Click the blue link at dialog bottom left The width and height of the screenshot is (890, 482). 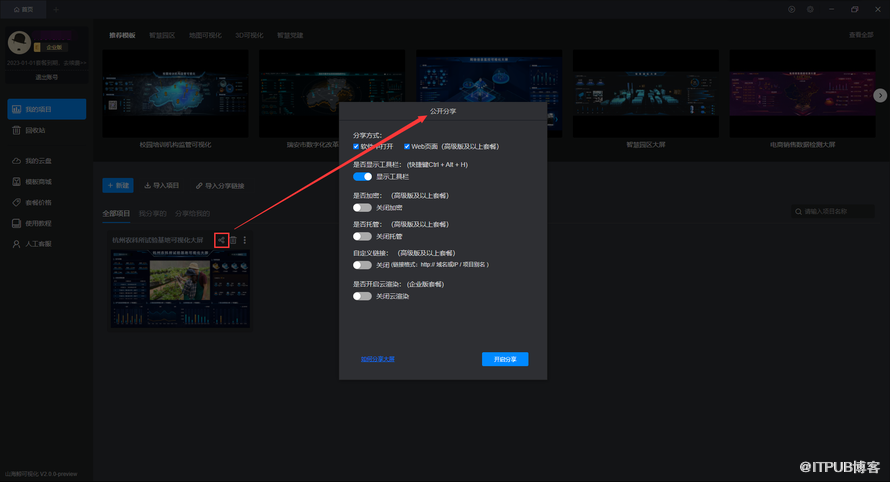coord(377,359)
